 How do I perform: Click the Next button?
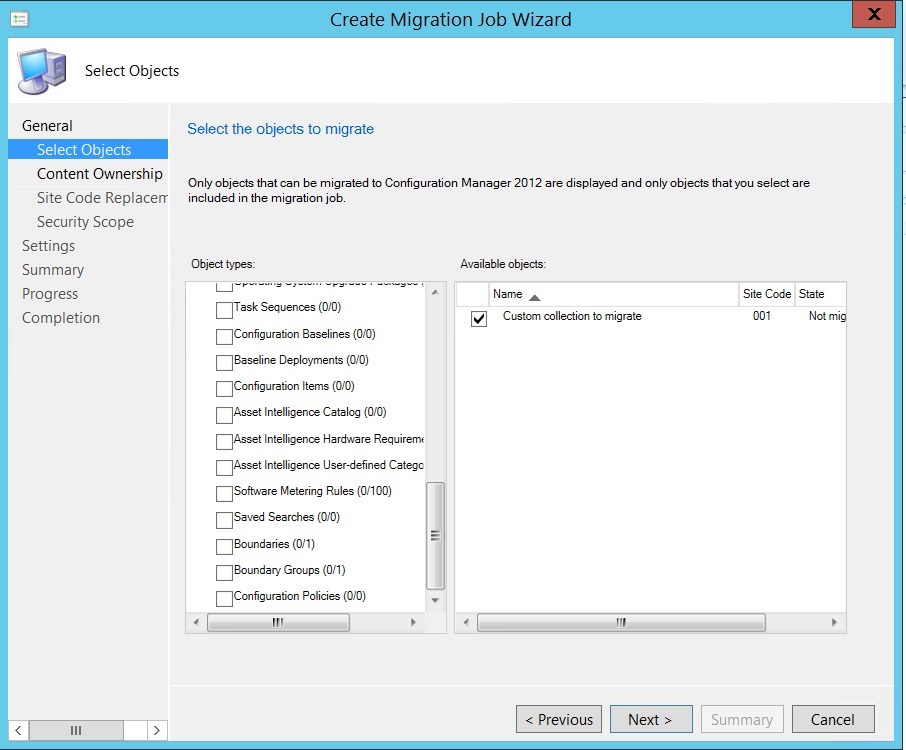point(651,719)
